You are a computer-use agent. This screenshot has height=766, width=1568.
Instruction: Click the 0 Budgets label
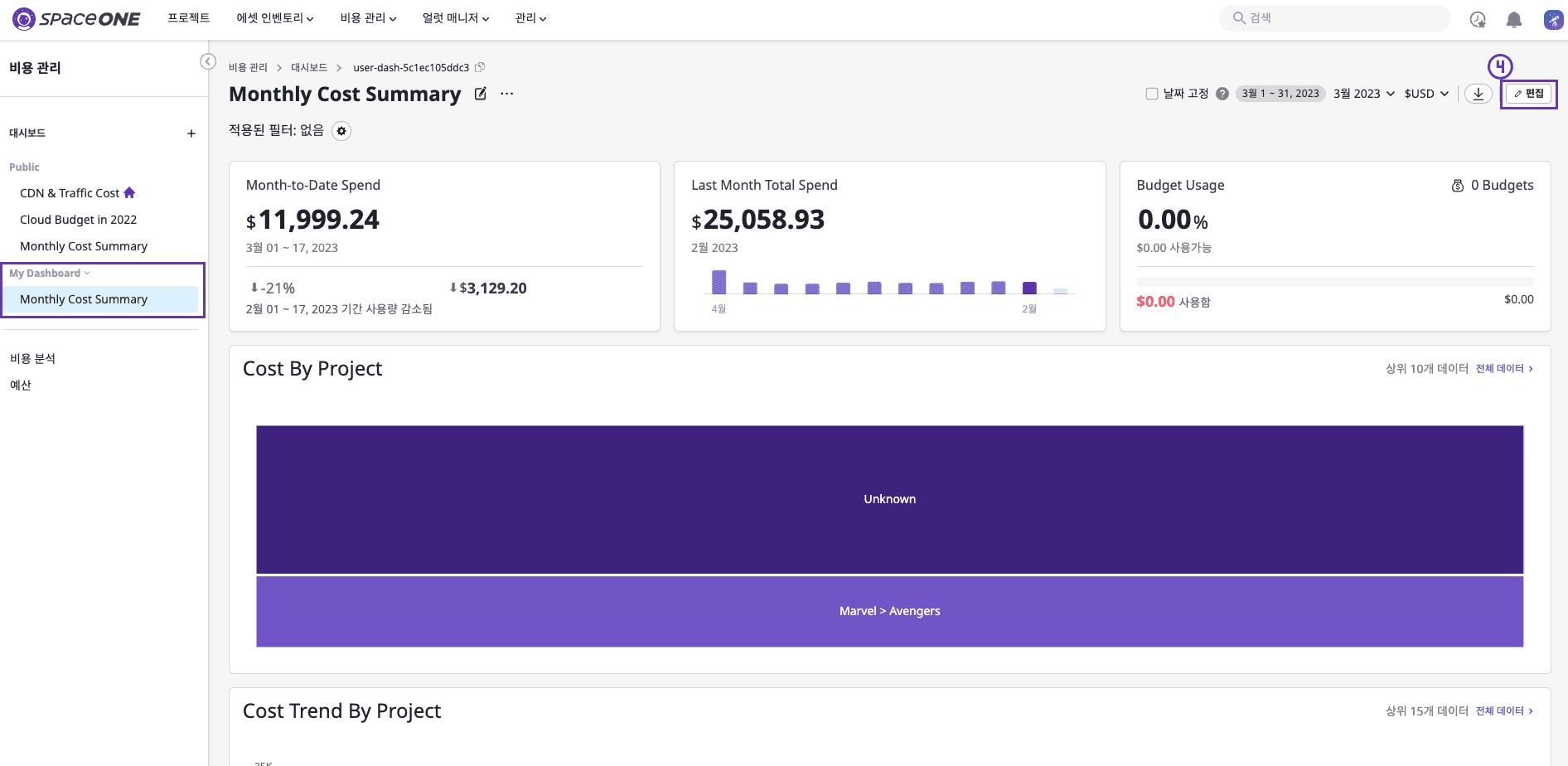pyautogui.click(x=1503, y=185)
